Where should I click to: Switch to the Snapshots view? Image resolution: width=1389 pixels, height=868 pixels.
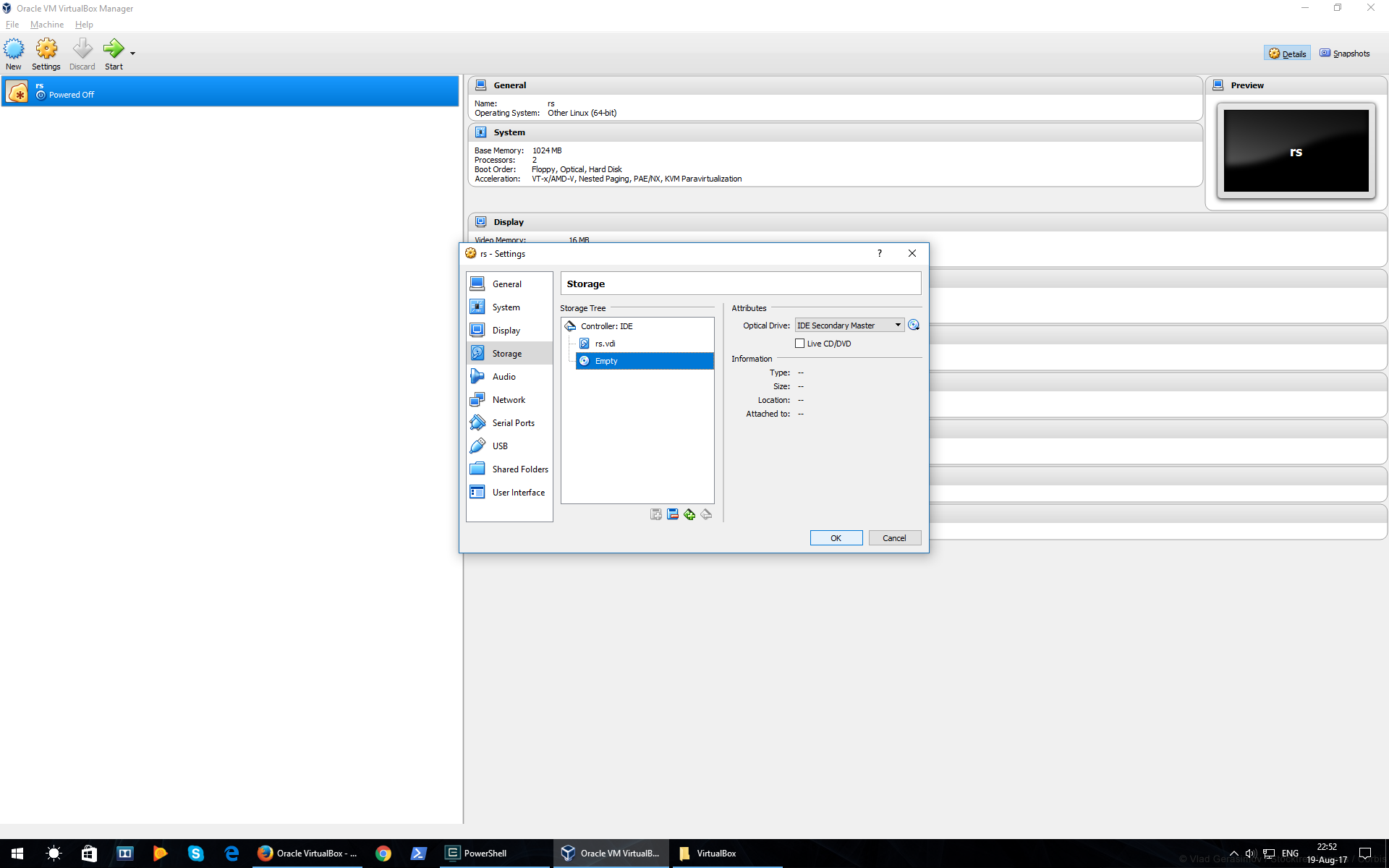click(1345, 54)
